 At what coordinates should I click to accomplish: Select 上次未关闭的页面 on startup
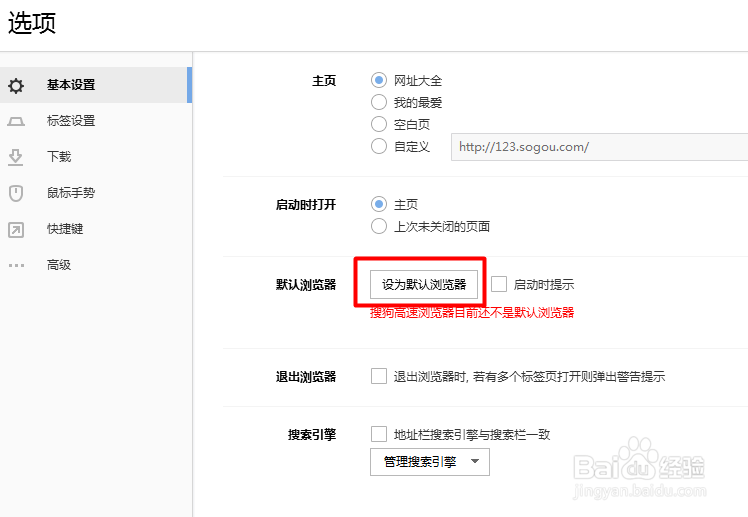(x=379, y=226)
